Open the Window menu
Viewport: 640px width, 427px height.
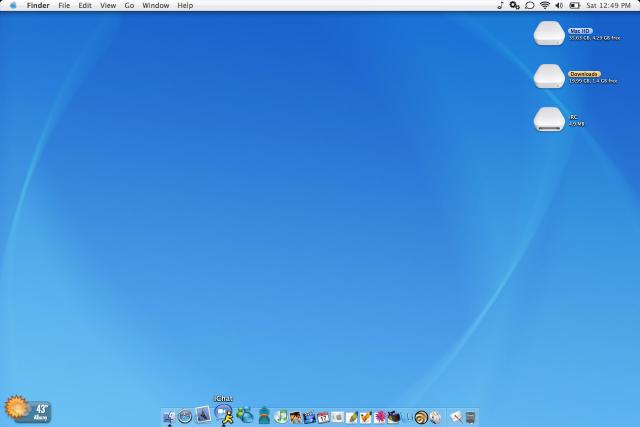(156, 5)
